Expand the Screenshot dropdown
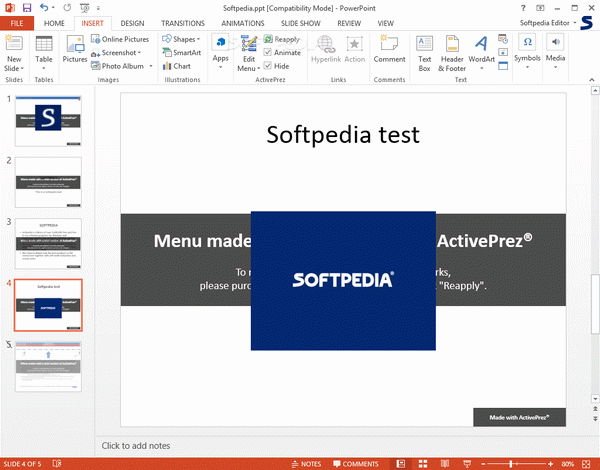 point(139,53)
